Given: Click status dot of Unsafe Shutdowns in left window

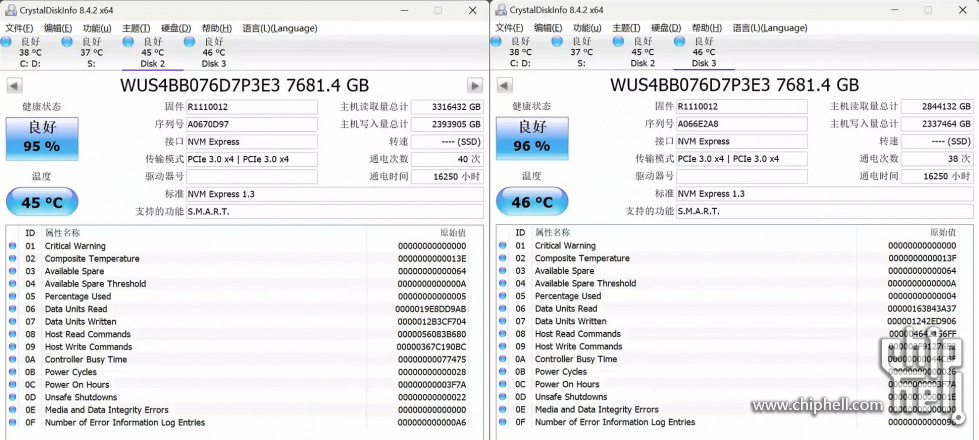Looking at the screenshot, I should coord(12,397).
